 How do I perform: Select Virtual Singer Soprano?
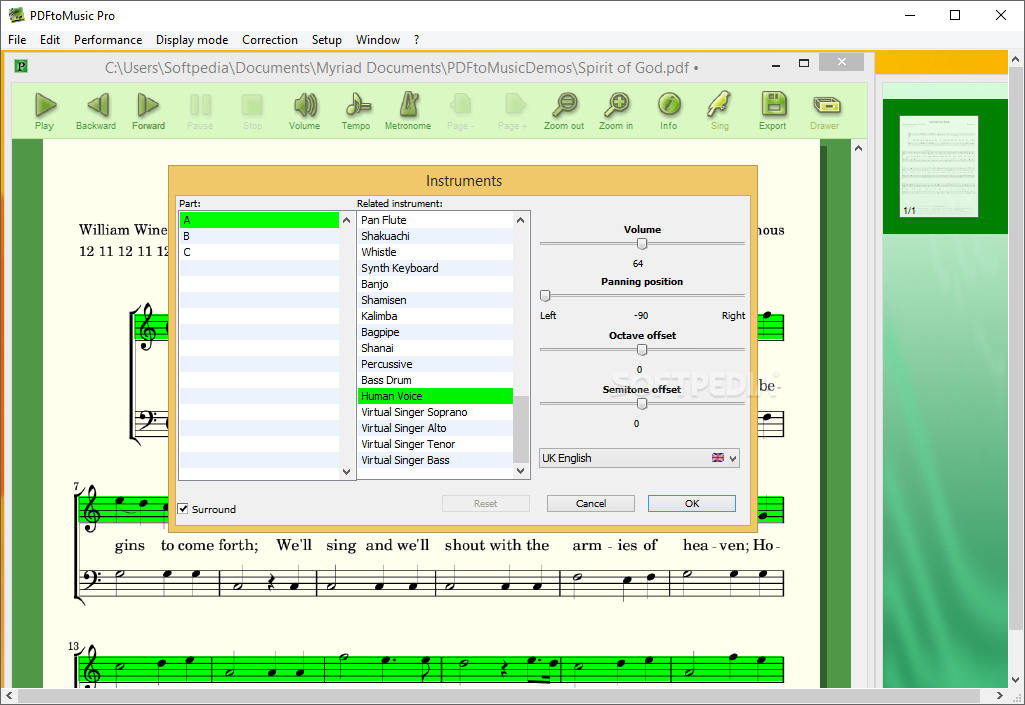[x=435, y=413]
